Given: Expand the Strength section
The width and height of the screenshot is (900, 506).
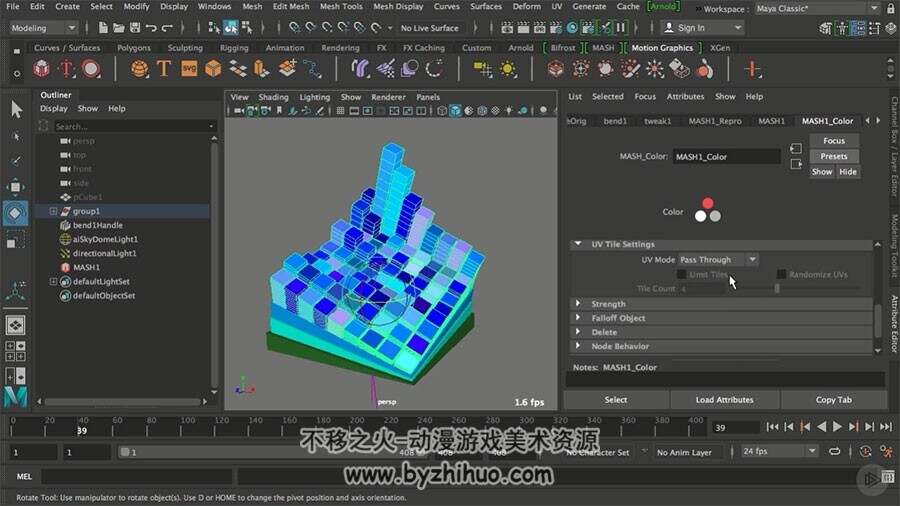Looking at the screenshot, I should pyautogui.click(x=578, y=303).
